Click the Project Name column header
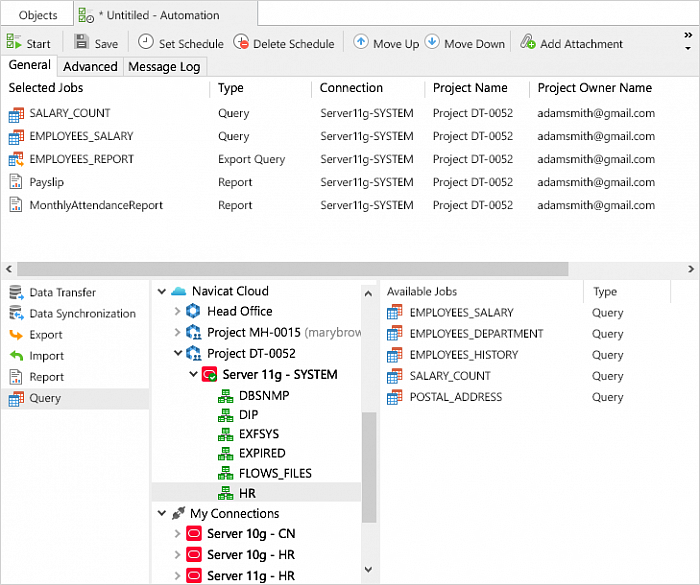 [477, 88]
